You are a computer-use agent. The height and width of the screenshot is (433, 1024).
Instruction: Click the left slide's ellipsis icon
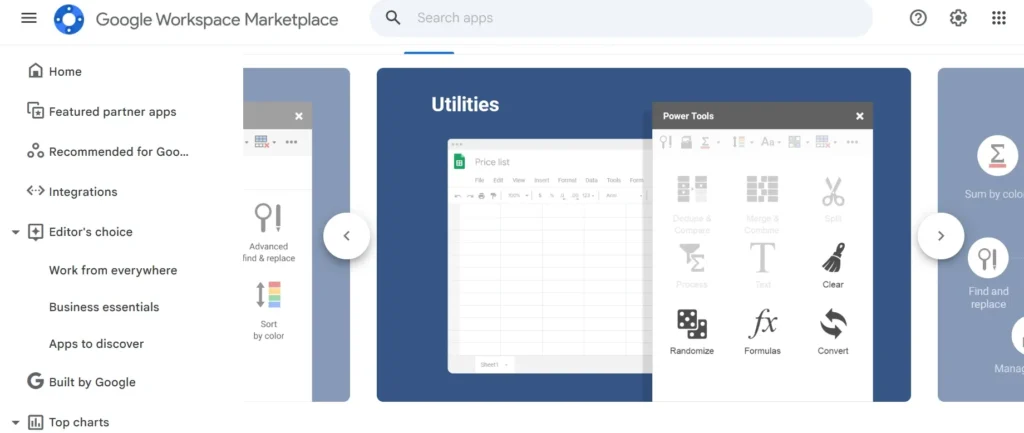click(291, 142)
